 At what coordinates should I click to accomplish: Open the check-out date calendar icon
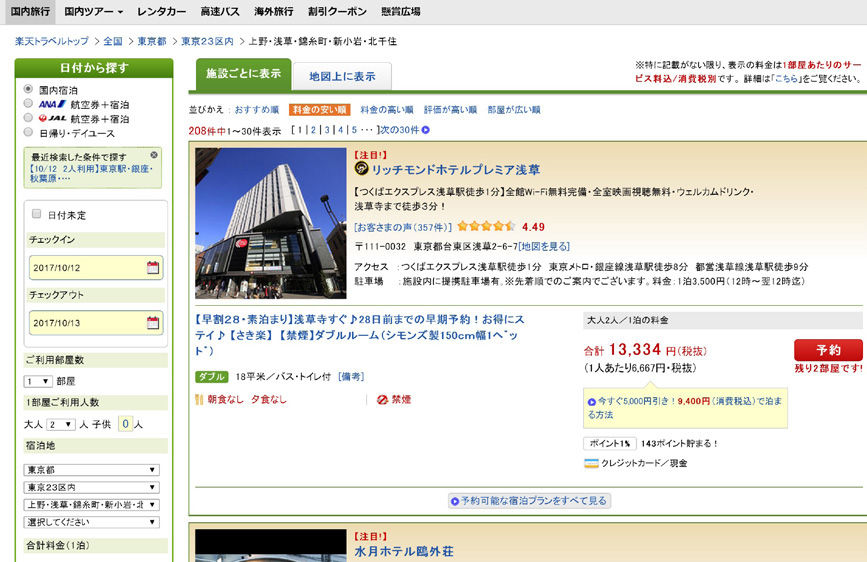click(x=153, y=323)
